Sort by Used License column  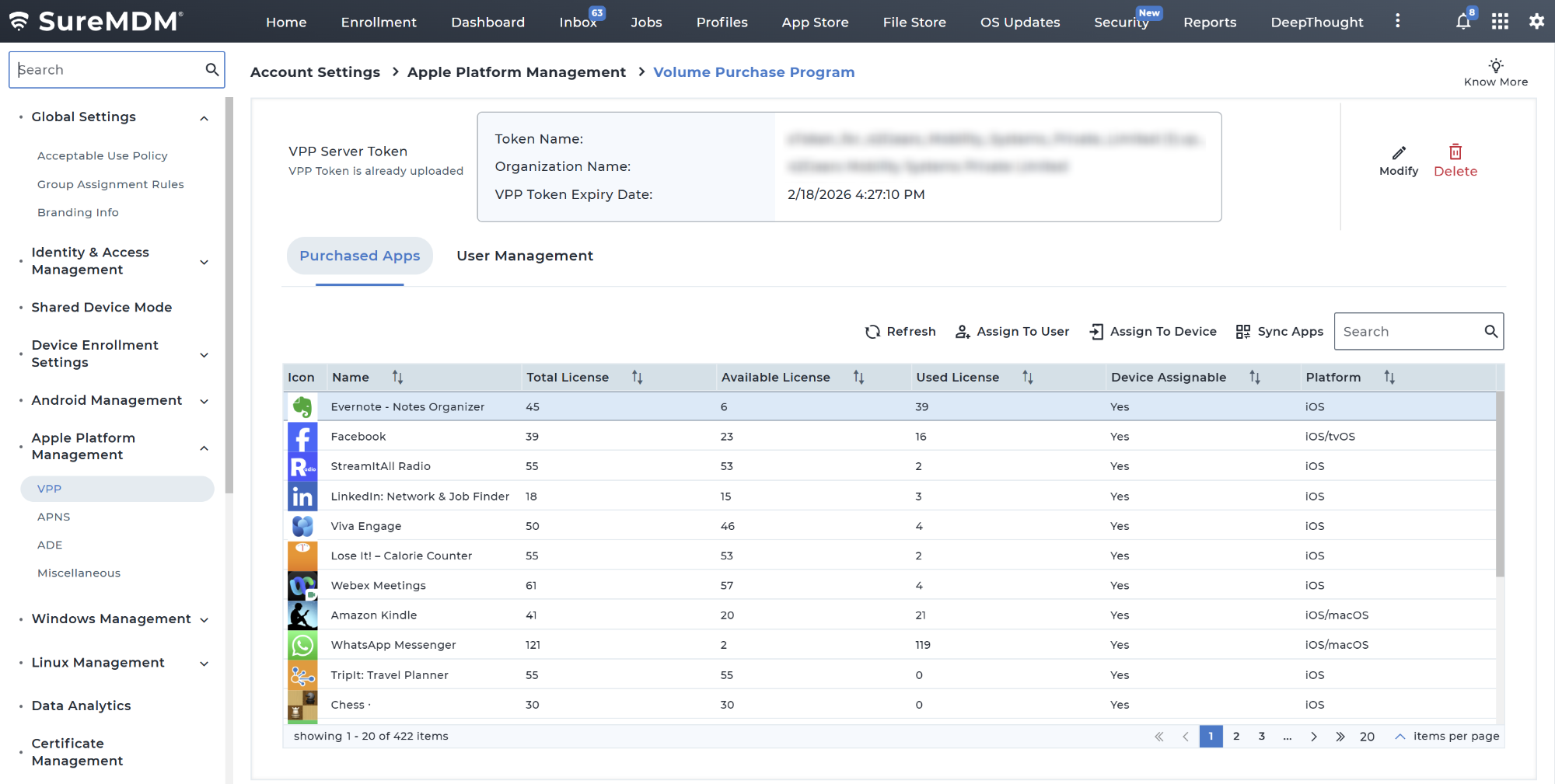tap(1027, 377)
